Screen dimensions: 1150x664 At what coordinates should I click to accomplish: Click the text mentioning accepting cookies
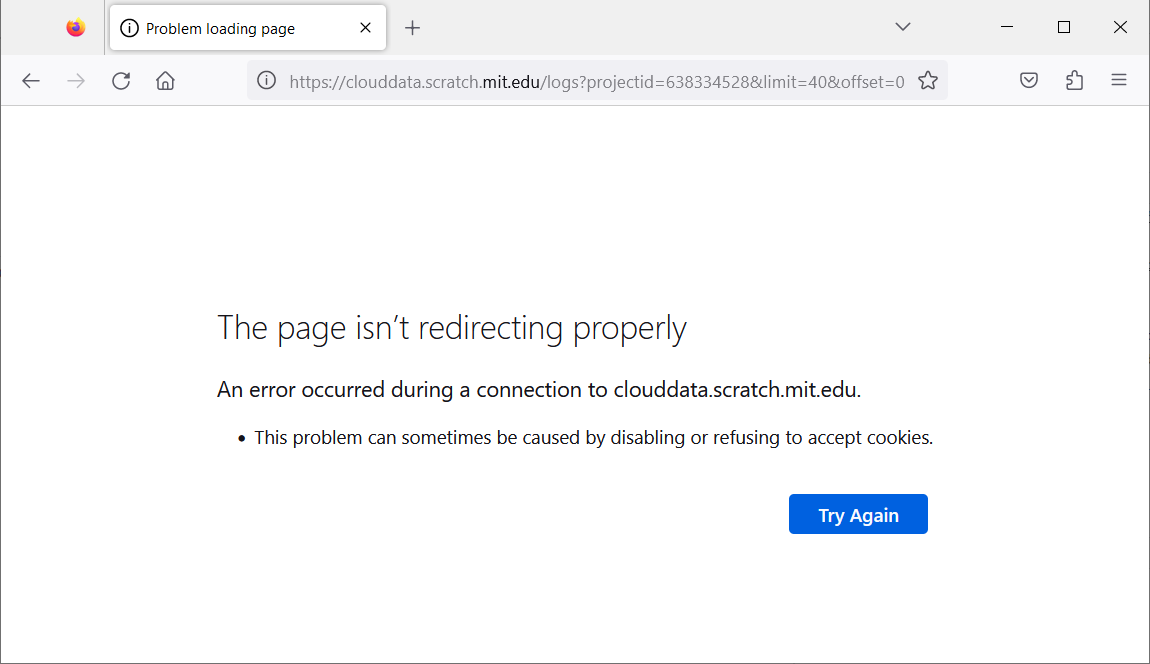pos(593,438)
